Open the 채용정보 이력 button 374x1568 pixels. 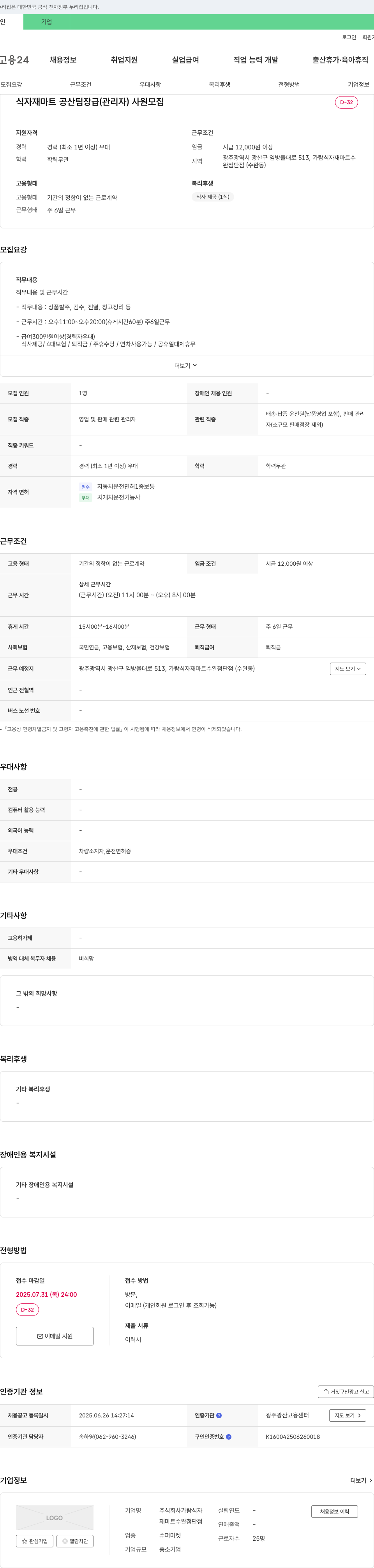click(334, 1512)
